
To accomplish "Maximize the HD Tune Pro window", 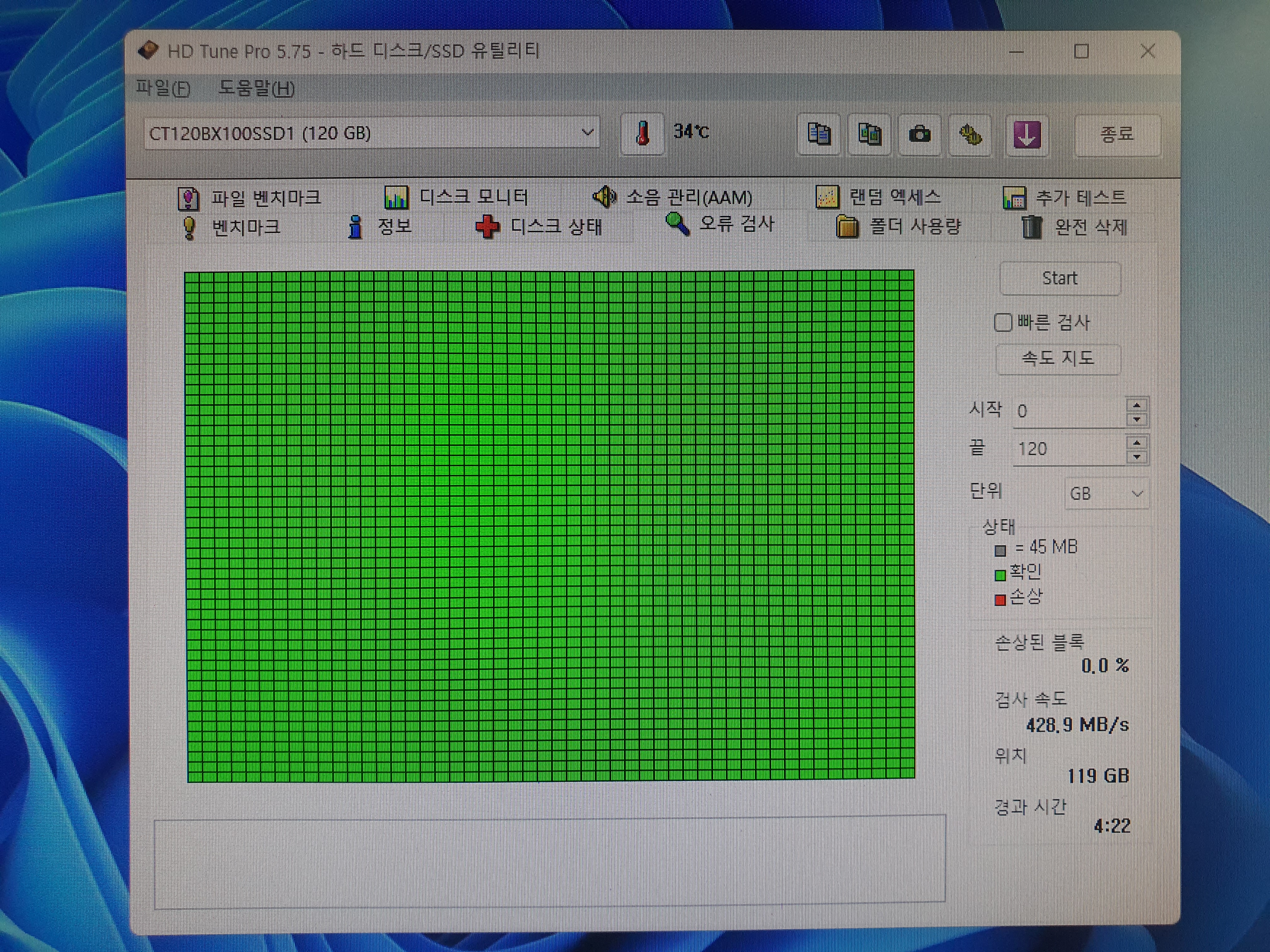I will coord(1082,52).
